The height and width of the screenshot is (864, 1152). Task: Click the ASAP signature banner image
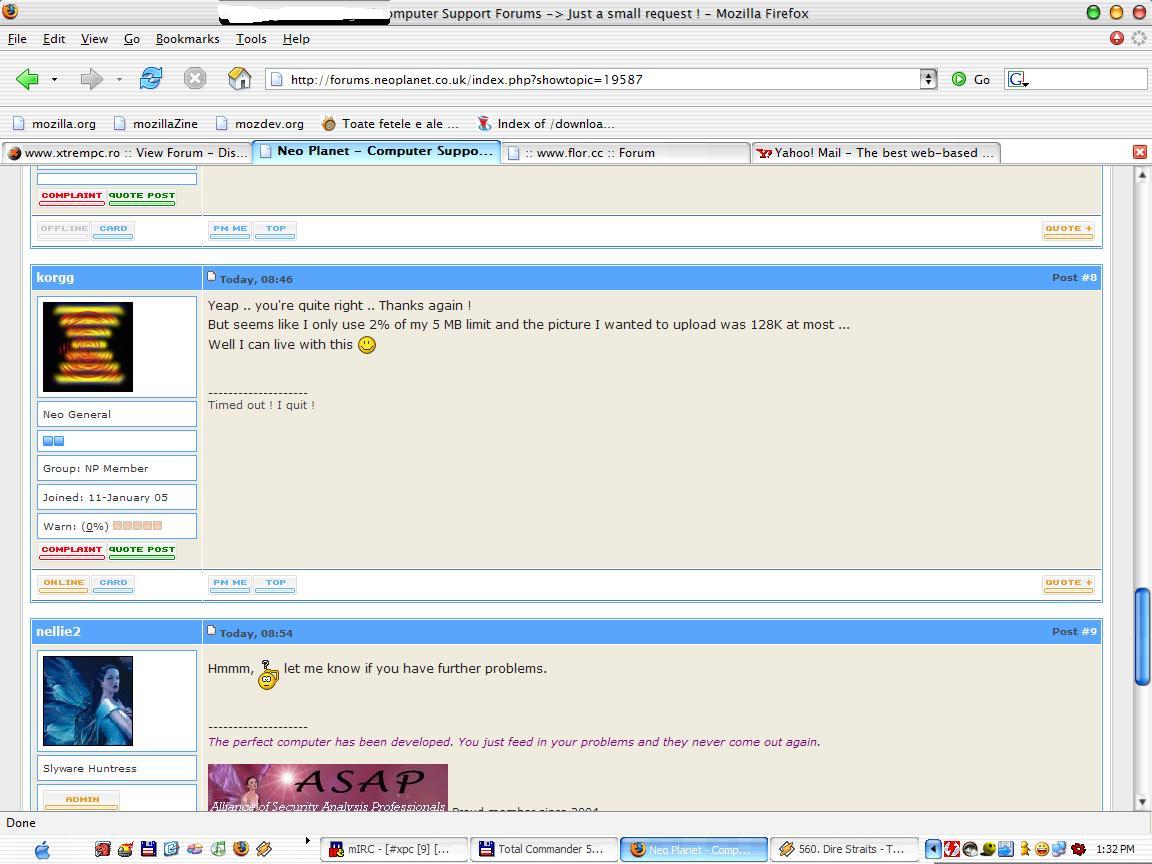[x=328, y=788]
